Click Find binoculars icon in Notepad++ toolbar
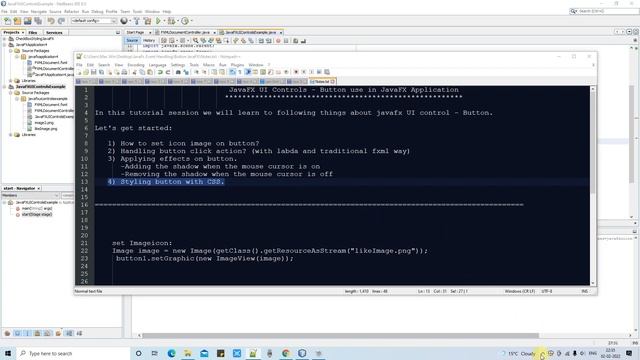The height and width of the screenshot is (360, 640). 178,72
